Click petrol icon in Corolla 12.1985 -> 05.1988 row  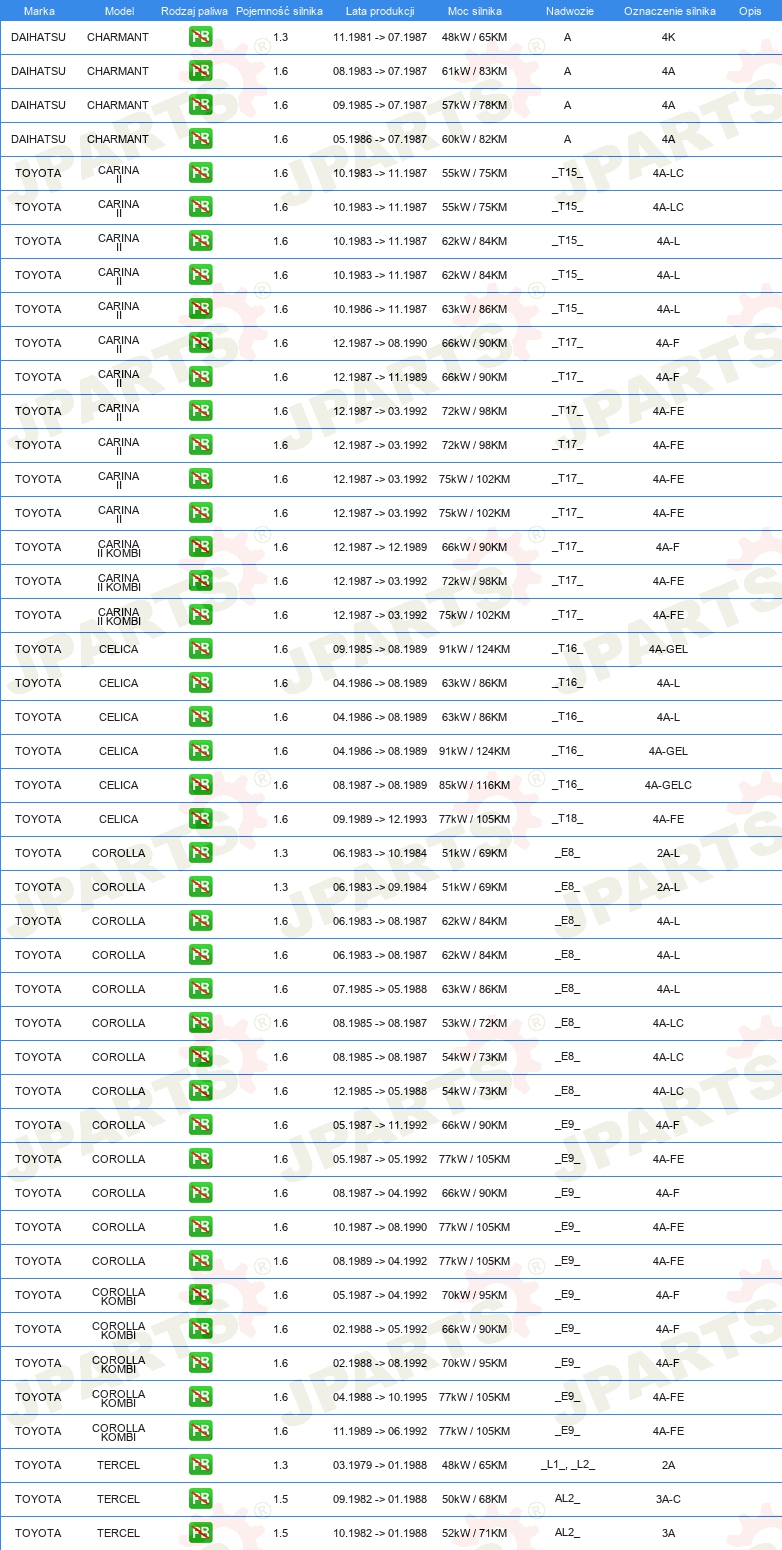200,1091
